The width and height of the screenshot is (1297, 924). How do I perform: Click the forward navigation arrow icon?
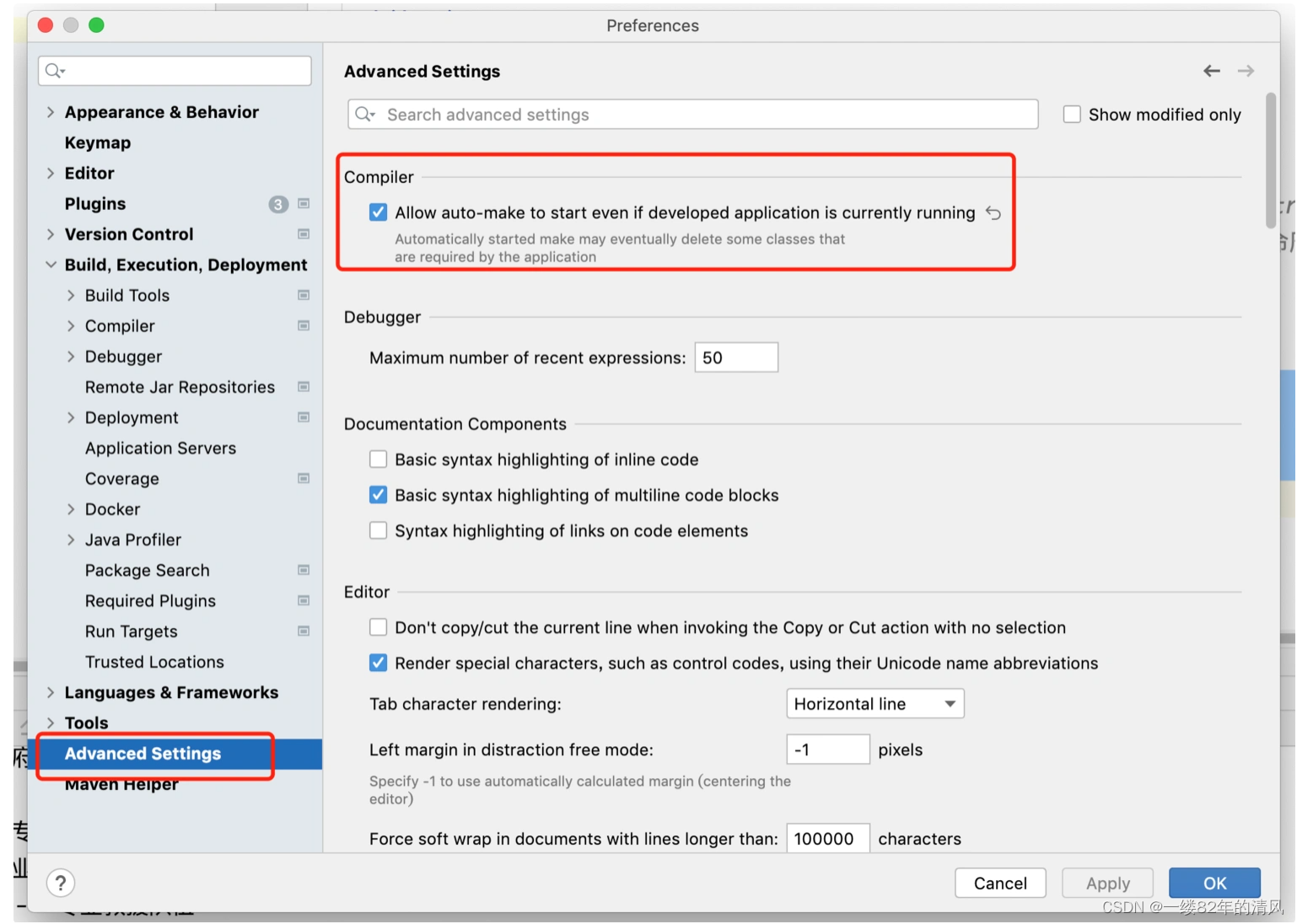[x=1246, y=72]
